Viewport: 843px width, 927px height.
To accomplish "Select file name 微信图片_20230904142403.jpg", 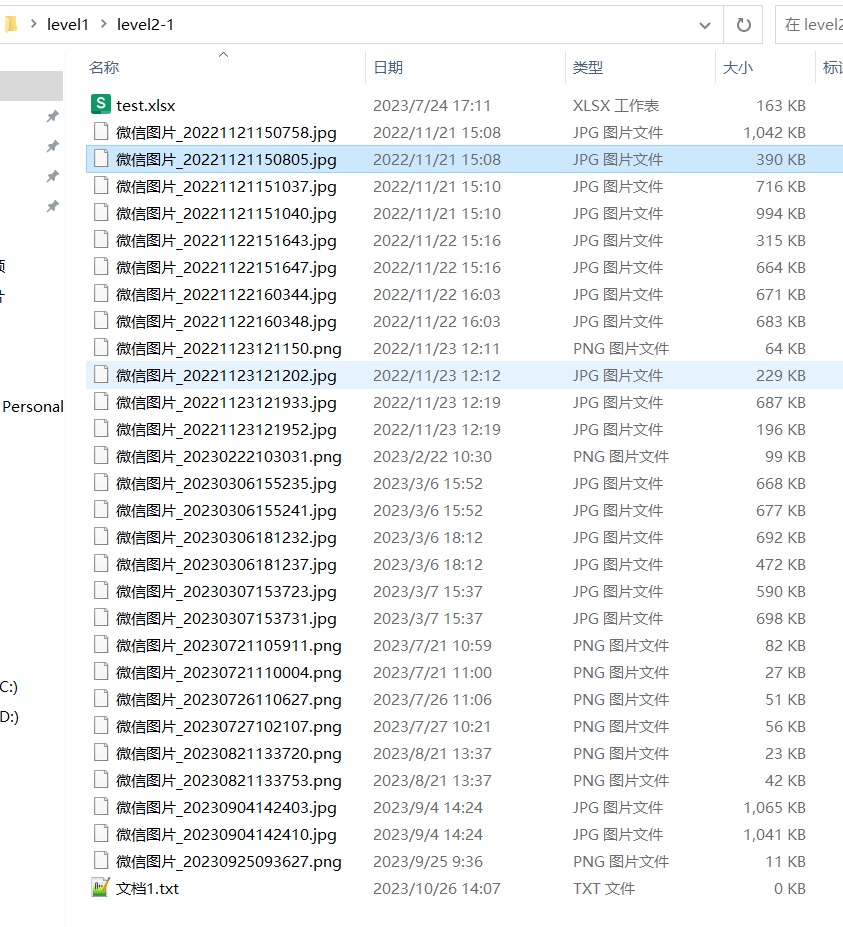I will (226, 808).
